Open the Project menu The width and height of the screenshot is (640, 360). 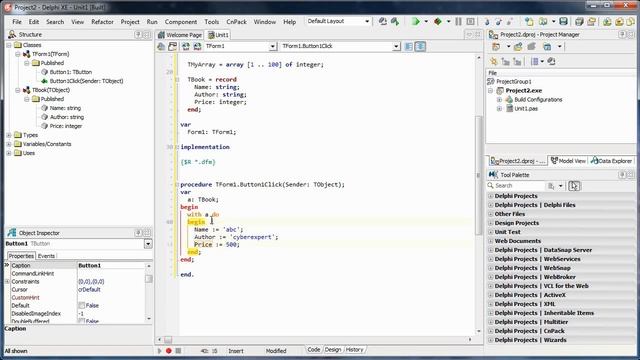point(130,22)
